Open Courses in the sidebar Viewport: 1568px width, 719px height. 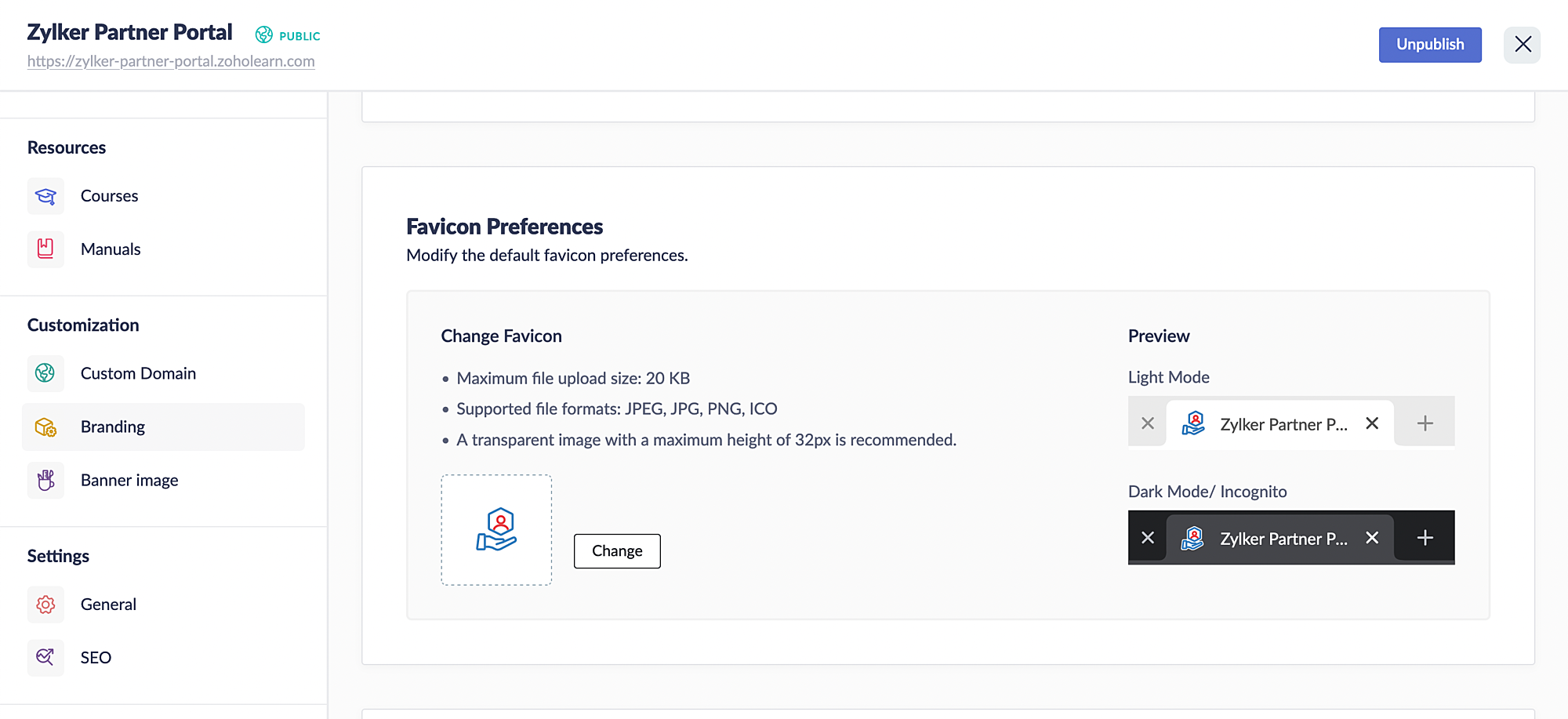point(163,196)
